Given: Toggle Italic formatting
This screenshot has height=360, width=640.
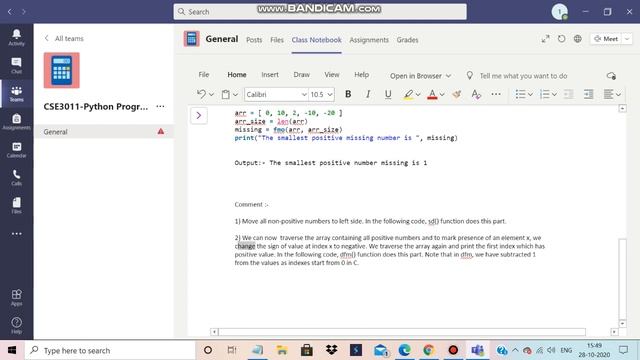Looking at the screenshot, I should [x=368, y=94].
